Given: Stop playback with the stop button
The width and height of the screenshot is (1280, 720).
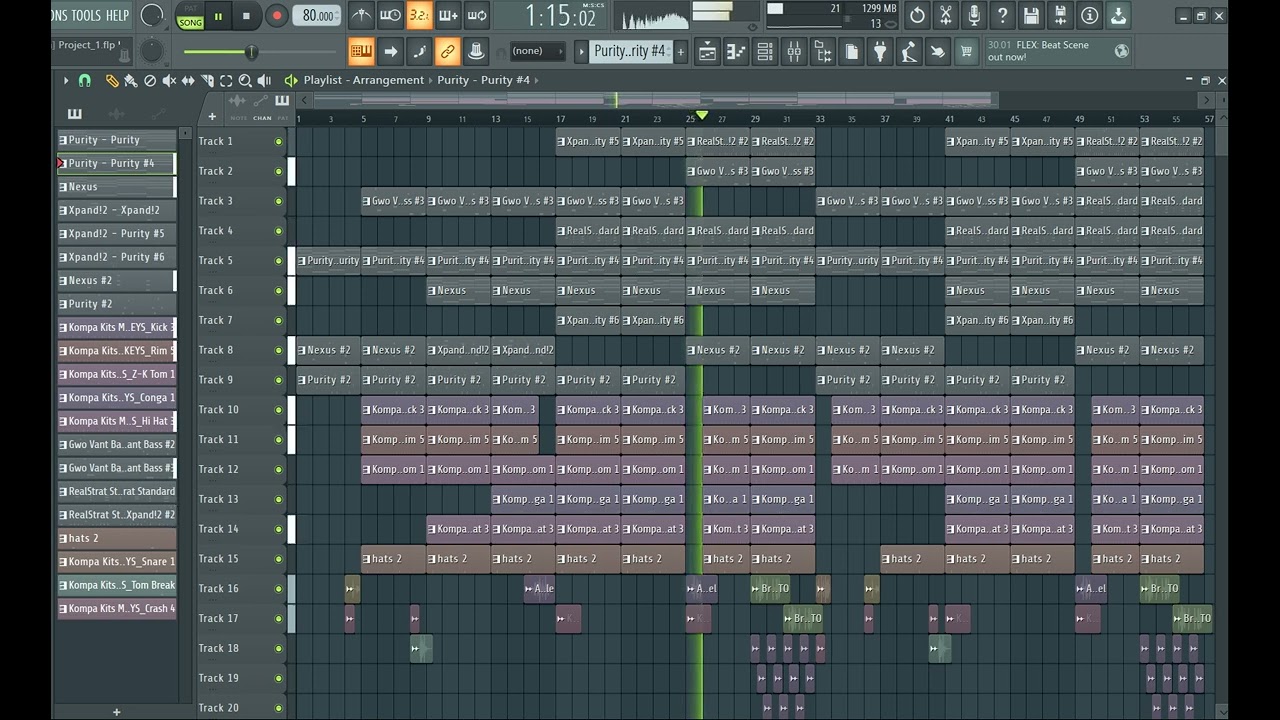Looking at the screenshot, I should pyautogui.click(x=247, y=16).
